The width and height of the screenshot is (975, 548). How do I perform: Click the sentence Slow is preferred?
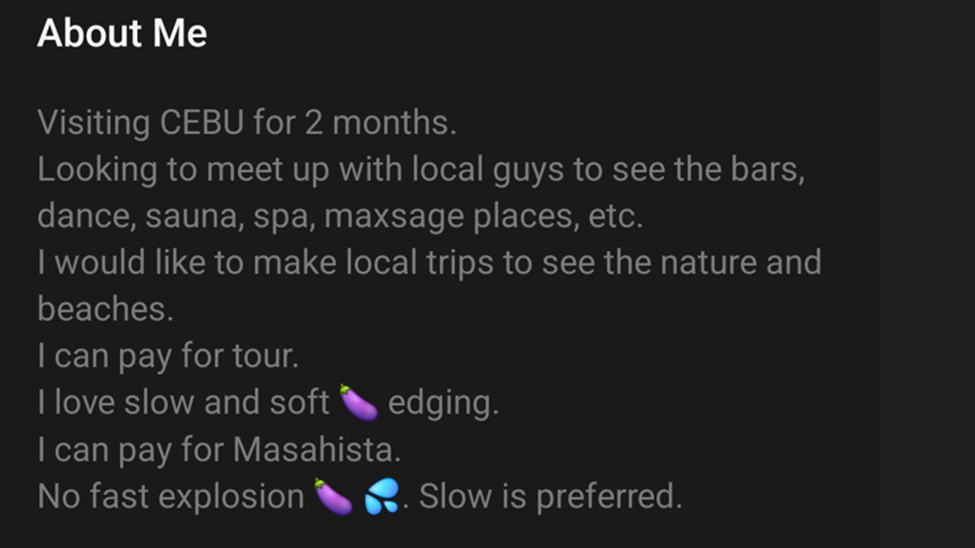tap(550, 496)
